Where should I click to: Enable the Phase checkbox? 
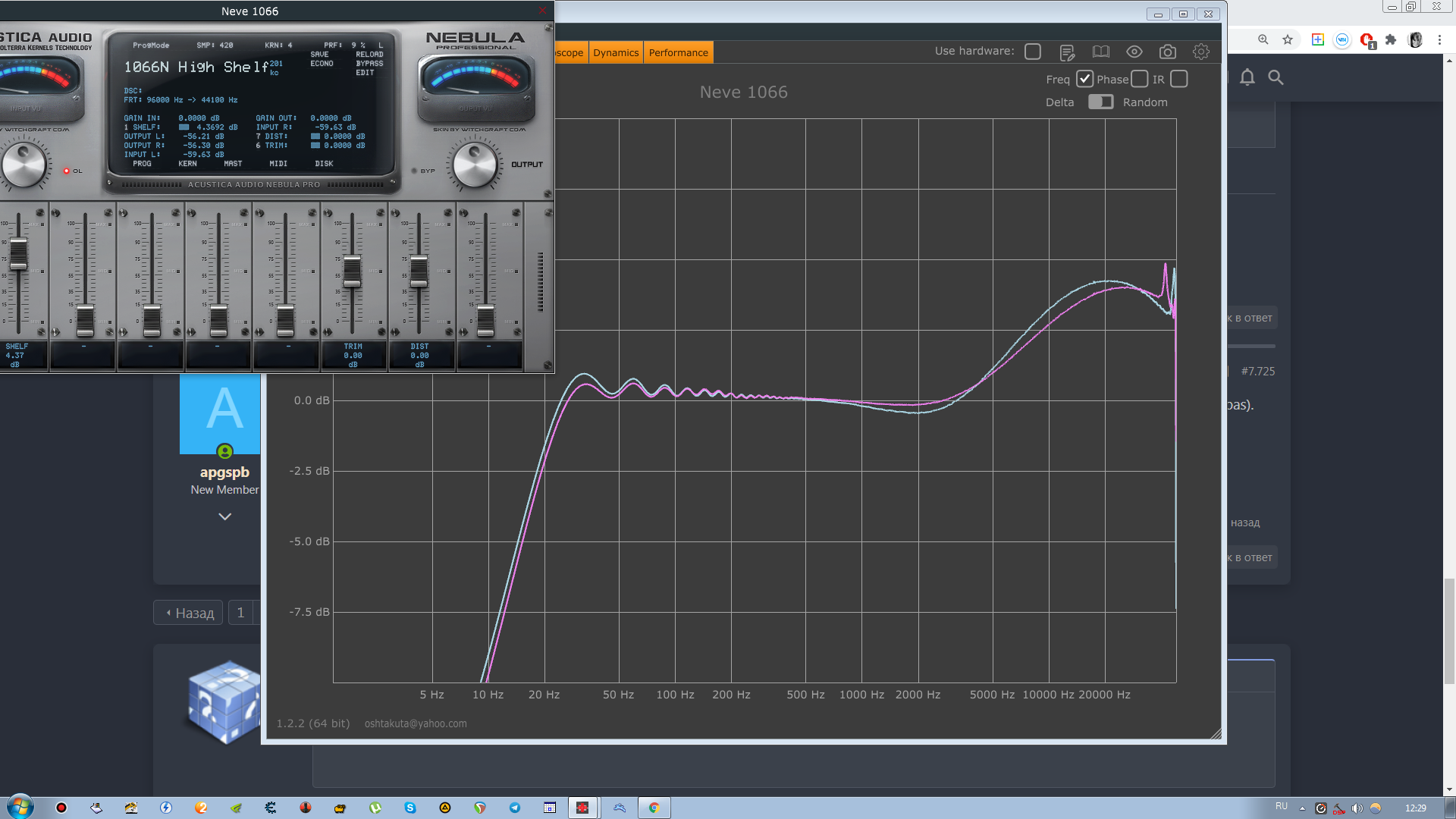(1140, 79)
